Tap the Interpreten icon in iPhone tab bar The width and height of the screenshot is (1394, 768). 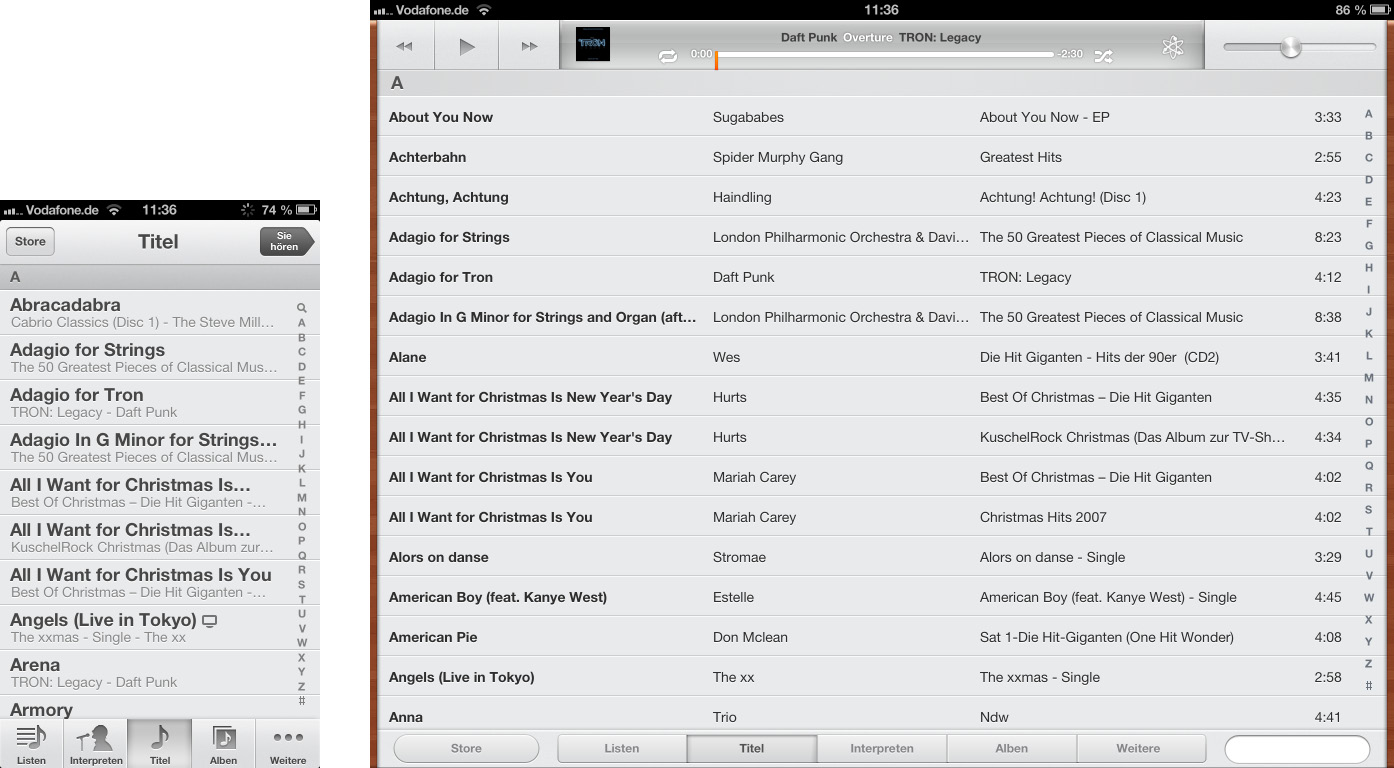pyautogui.click(x=96, y=744)
